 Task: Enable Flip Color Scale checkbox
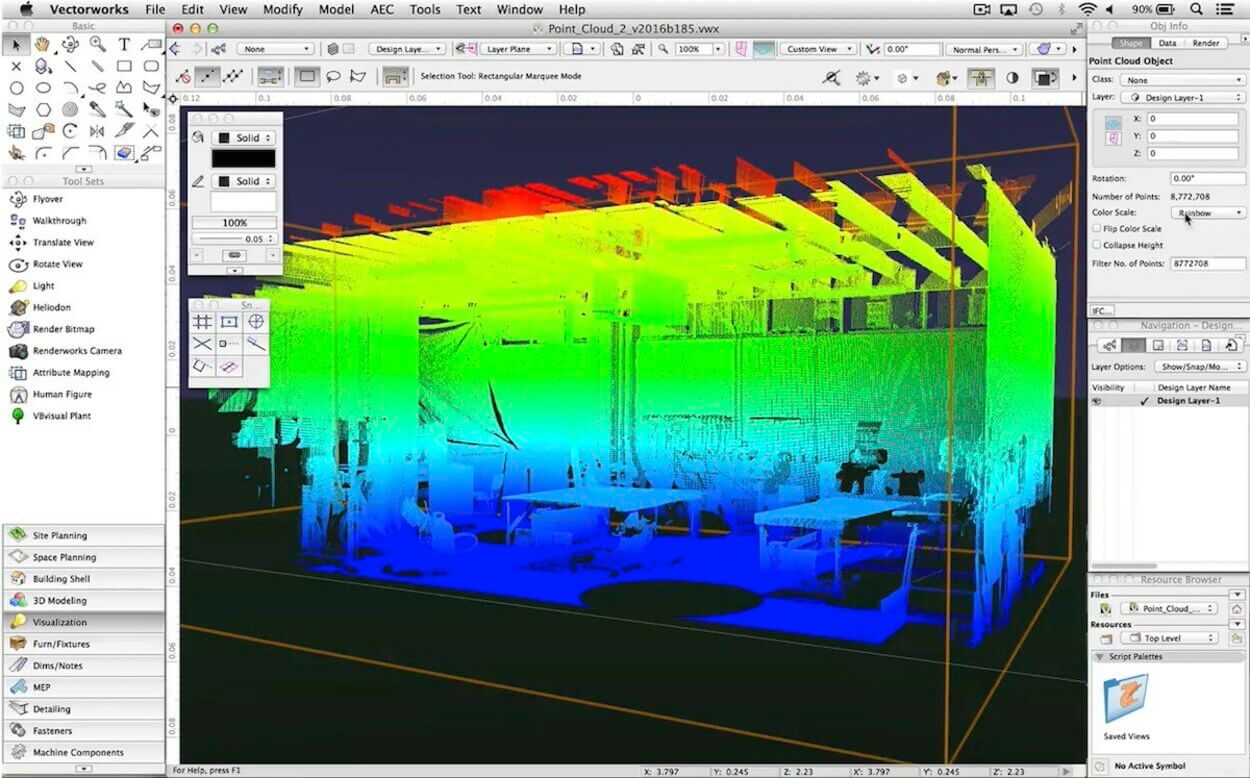click(x=1097, y=229)
